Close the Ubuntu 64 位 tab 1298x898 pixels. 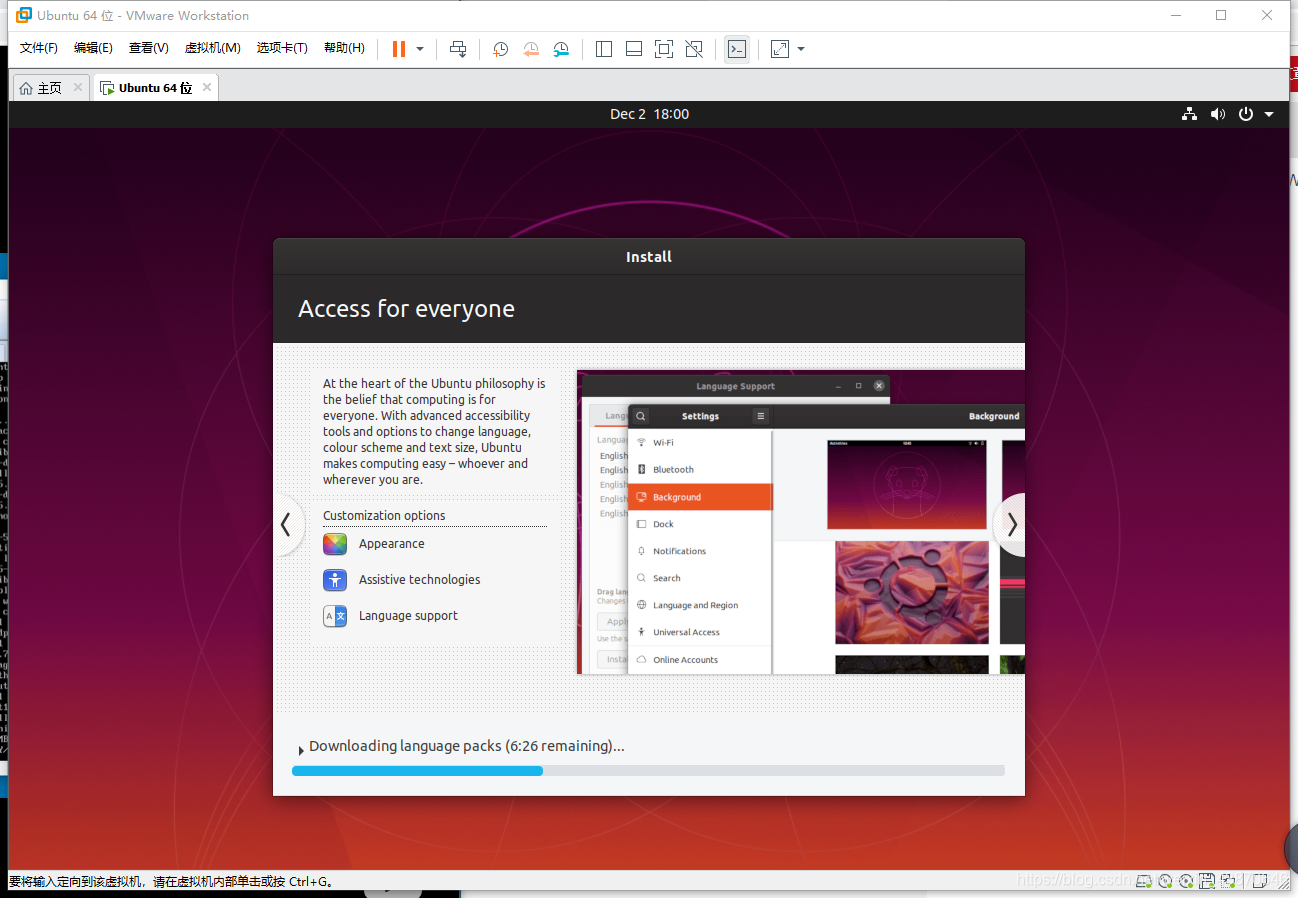[x=207, y=87]
